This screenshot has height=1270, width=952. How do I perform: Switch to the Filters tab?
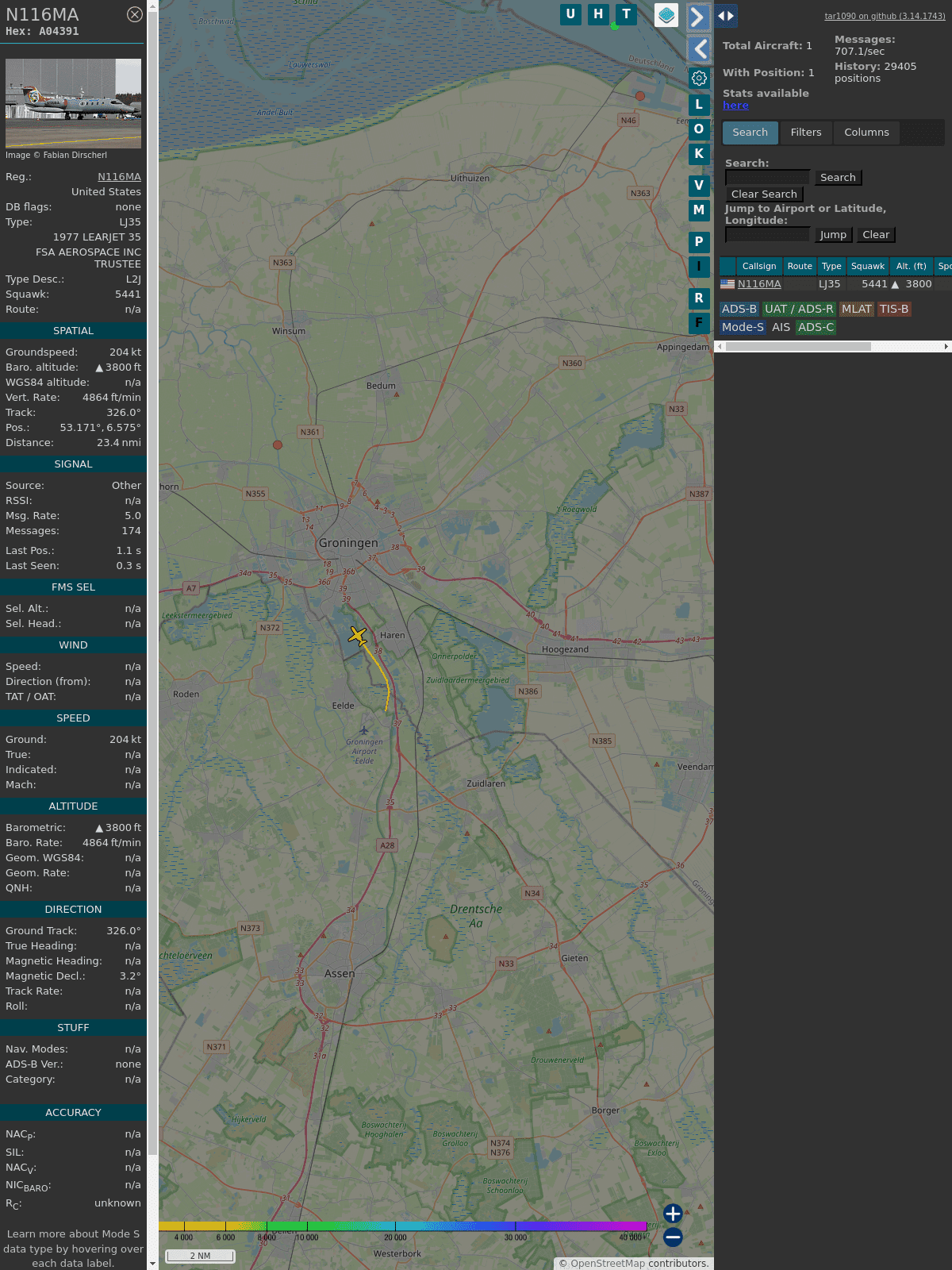[x=806, y=133]
